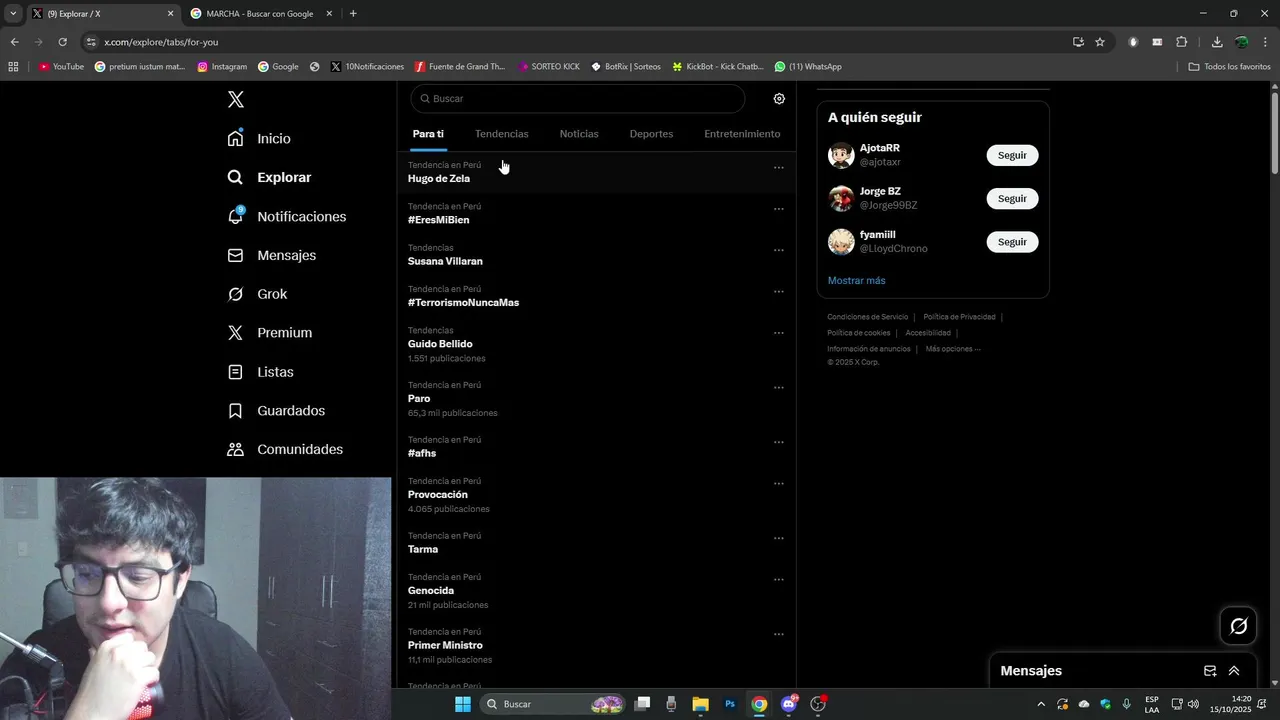Open Listas from sidebar
Viewport: 1280px width, 720px height.
260,372
